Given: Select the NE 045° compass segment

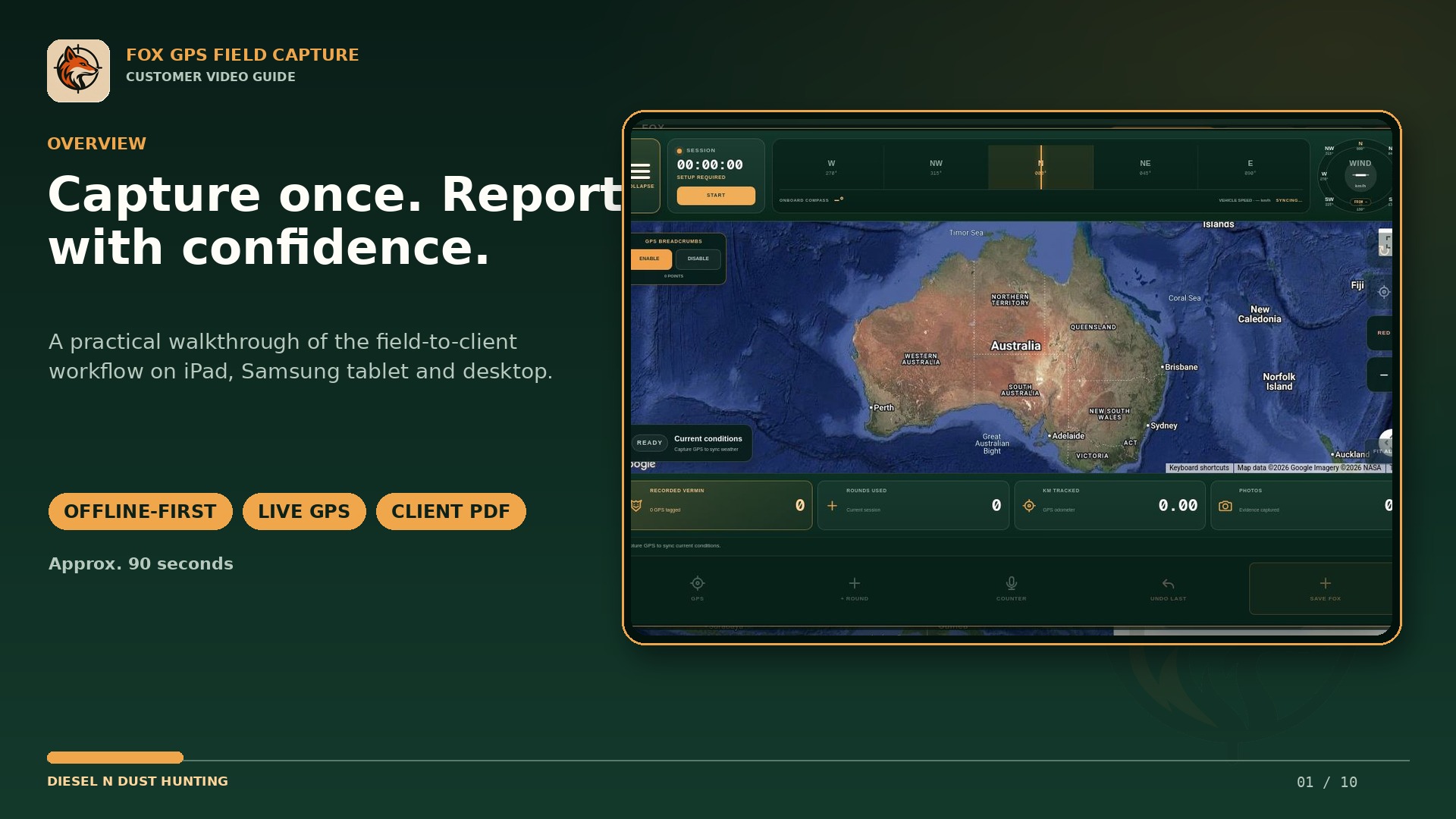Looking at the screenshot, I should point(1146,168).
